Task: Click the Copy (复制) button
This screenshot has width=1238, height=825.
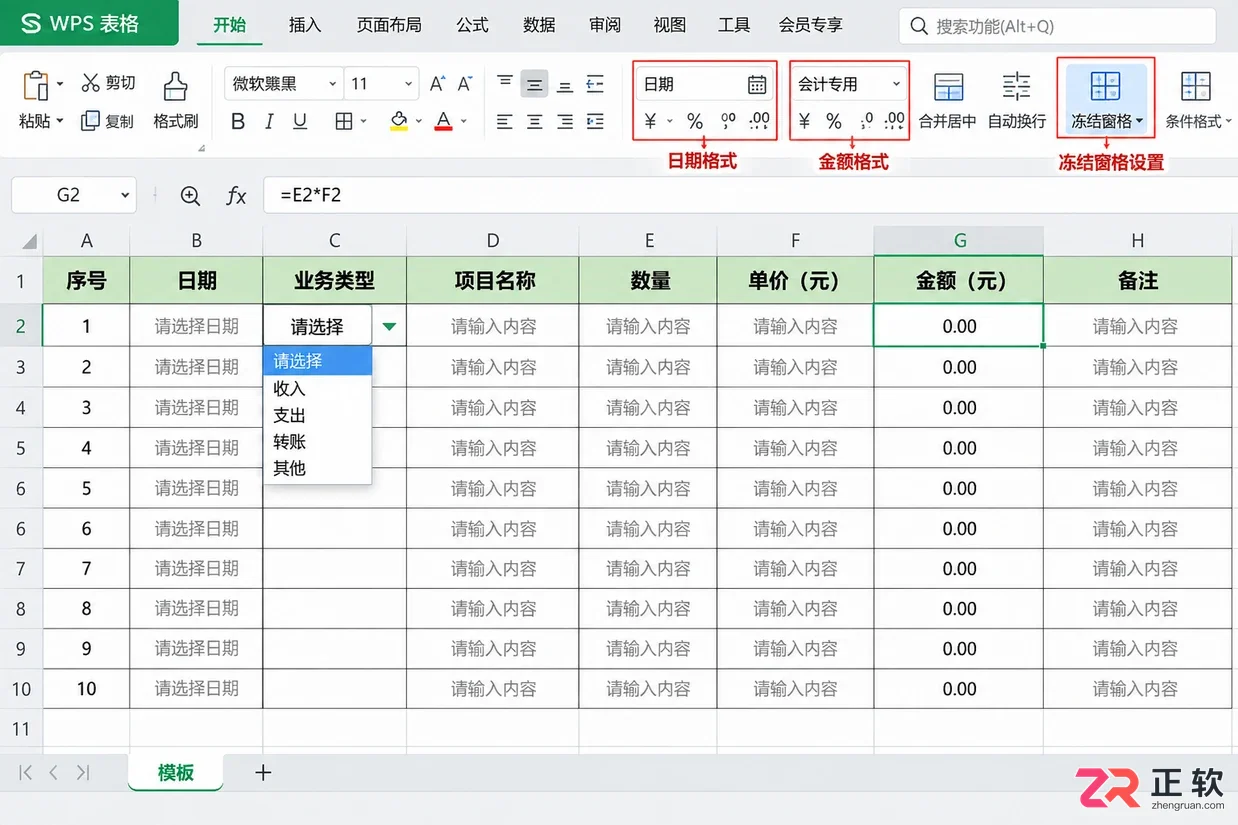Action: coord(107,121)
